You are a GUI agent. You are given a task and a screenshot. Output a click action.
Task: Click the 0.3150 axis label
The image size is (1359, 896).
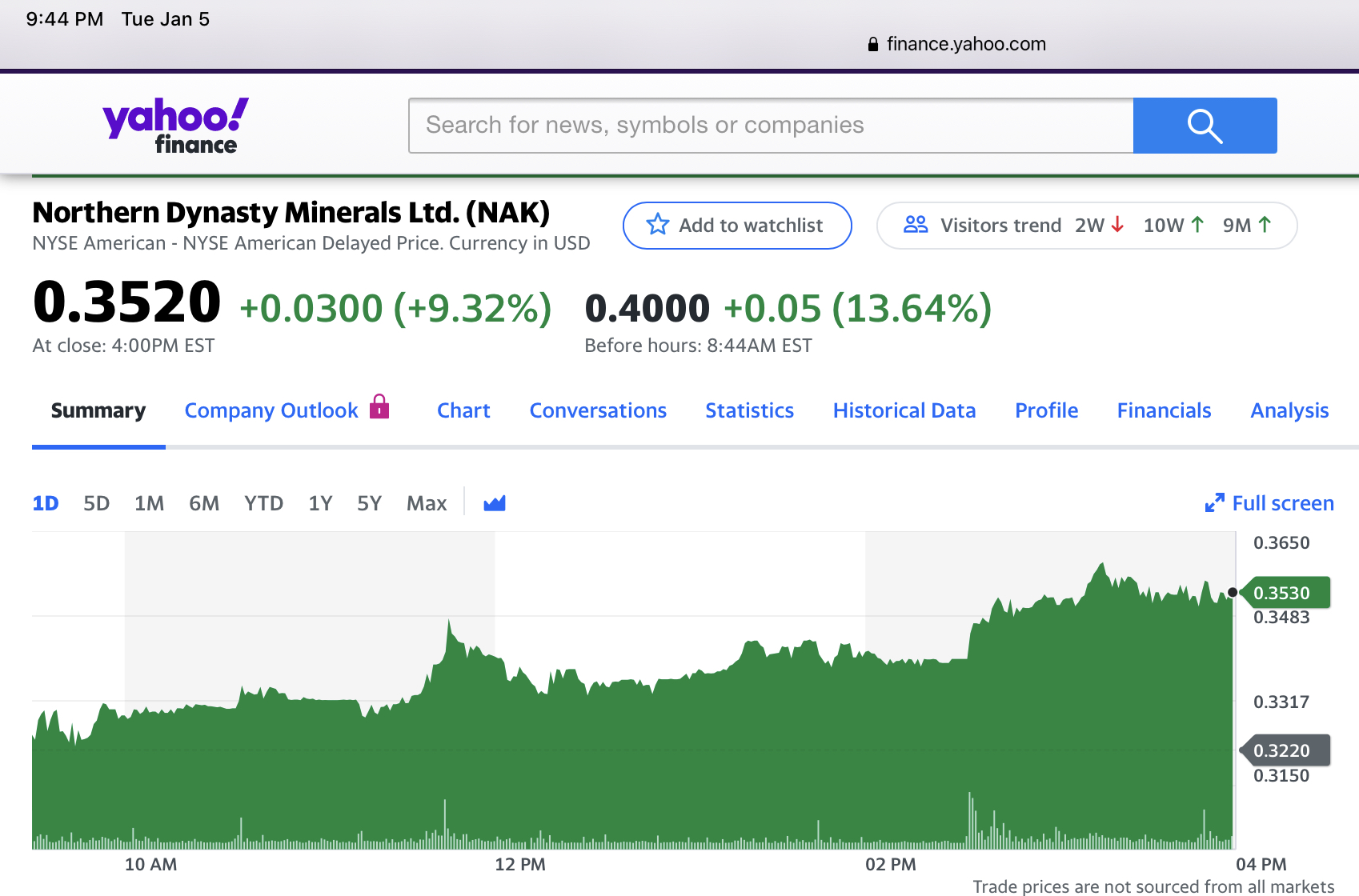coord(1281,775)
